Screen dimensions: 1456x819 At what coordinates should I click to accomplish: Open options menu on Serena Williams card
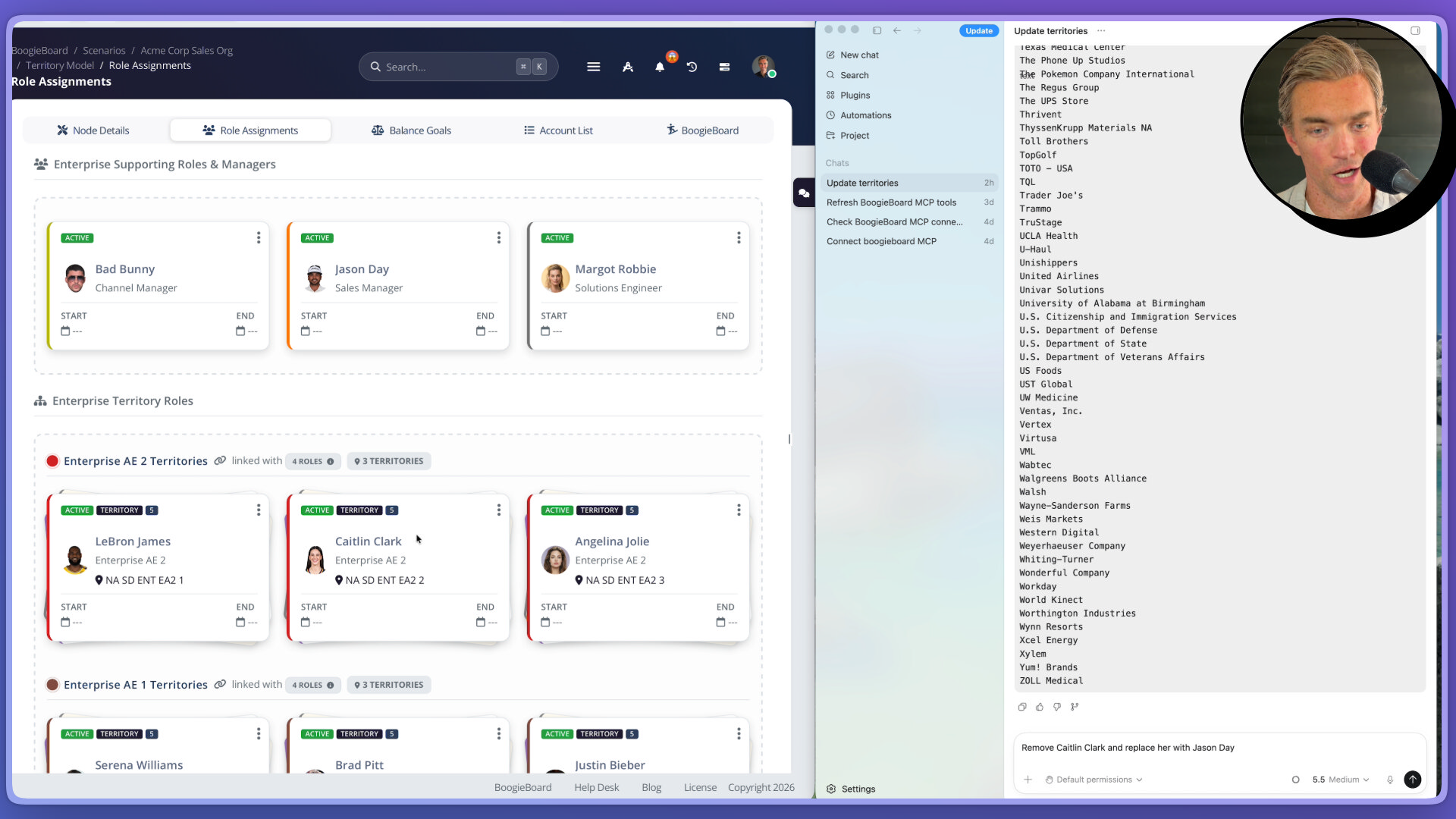259,734
